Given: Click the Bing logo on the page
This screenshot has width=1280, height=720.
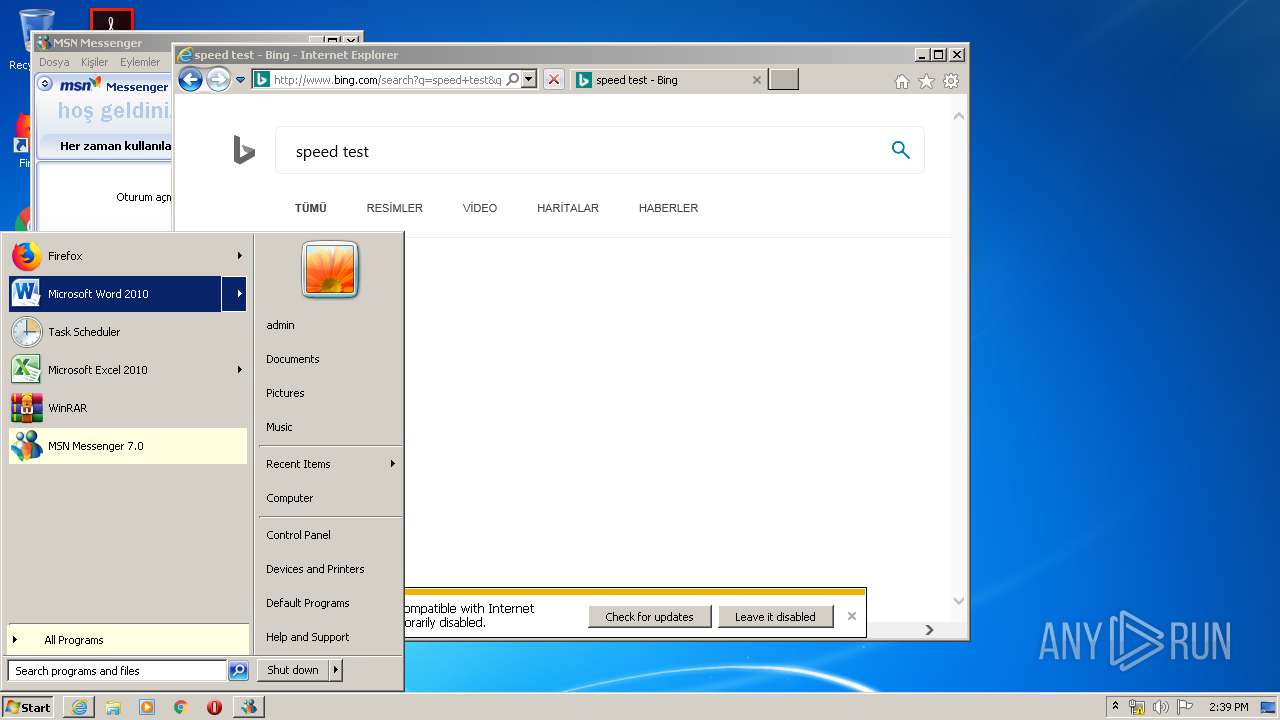Looking at the screenshot, I should (243, 150).
